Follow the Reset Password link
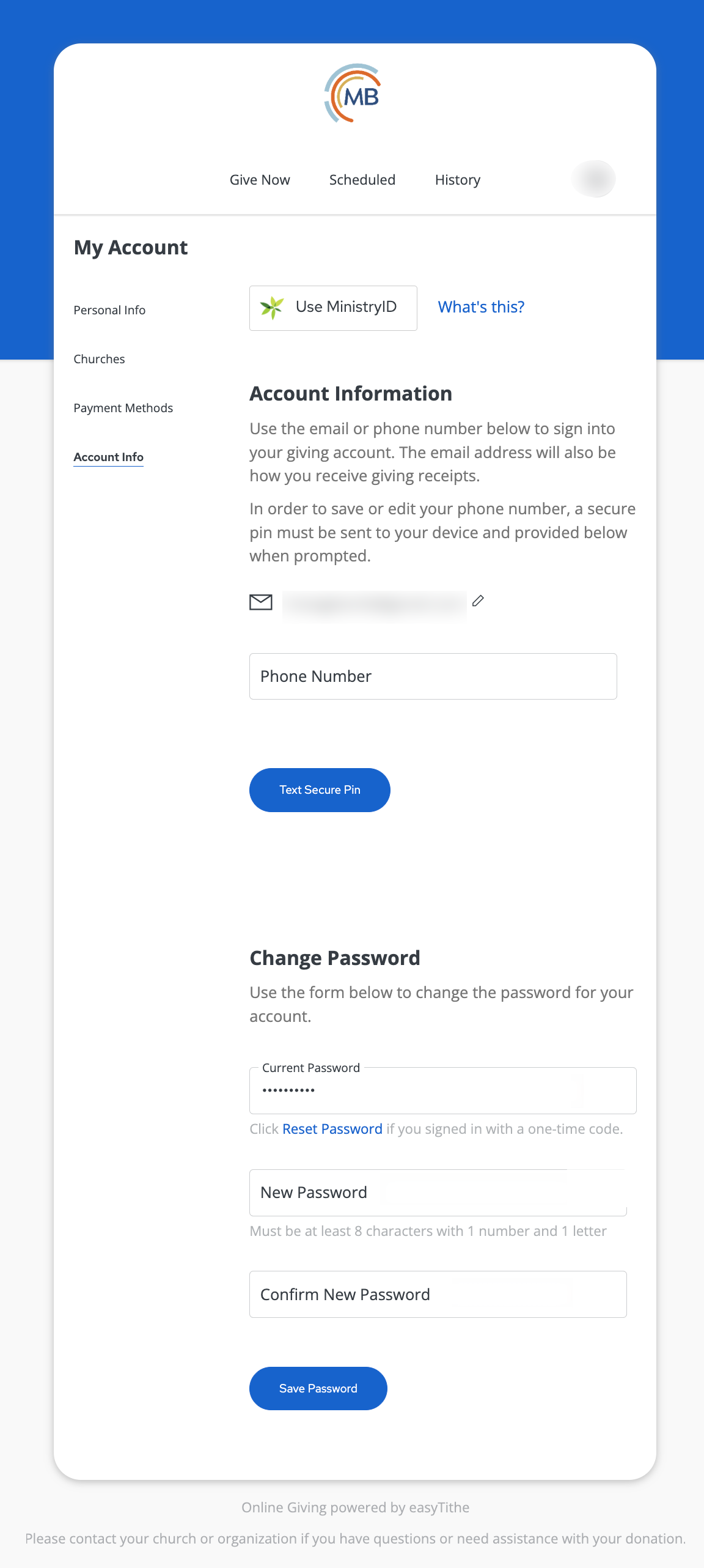Screen dimensions: 704x1568 point(332,1129)
